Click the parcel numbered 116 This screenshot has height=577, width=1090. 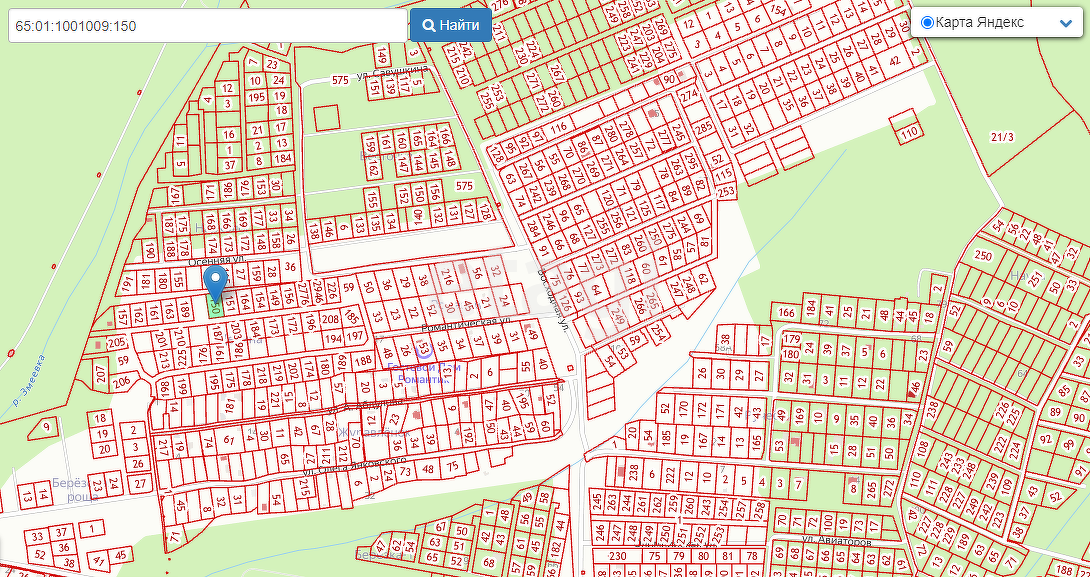pos(558,126)
